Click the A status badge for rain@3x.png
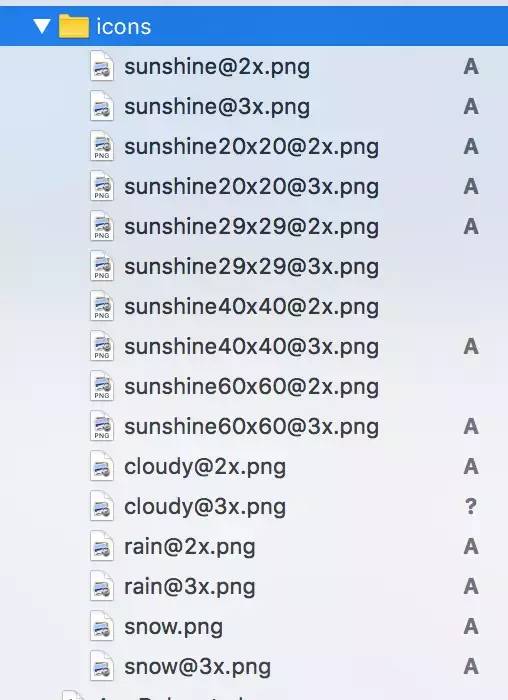Image resolution: width=508 pixels, height=700 pixels. 471,587
